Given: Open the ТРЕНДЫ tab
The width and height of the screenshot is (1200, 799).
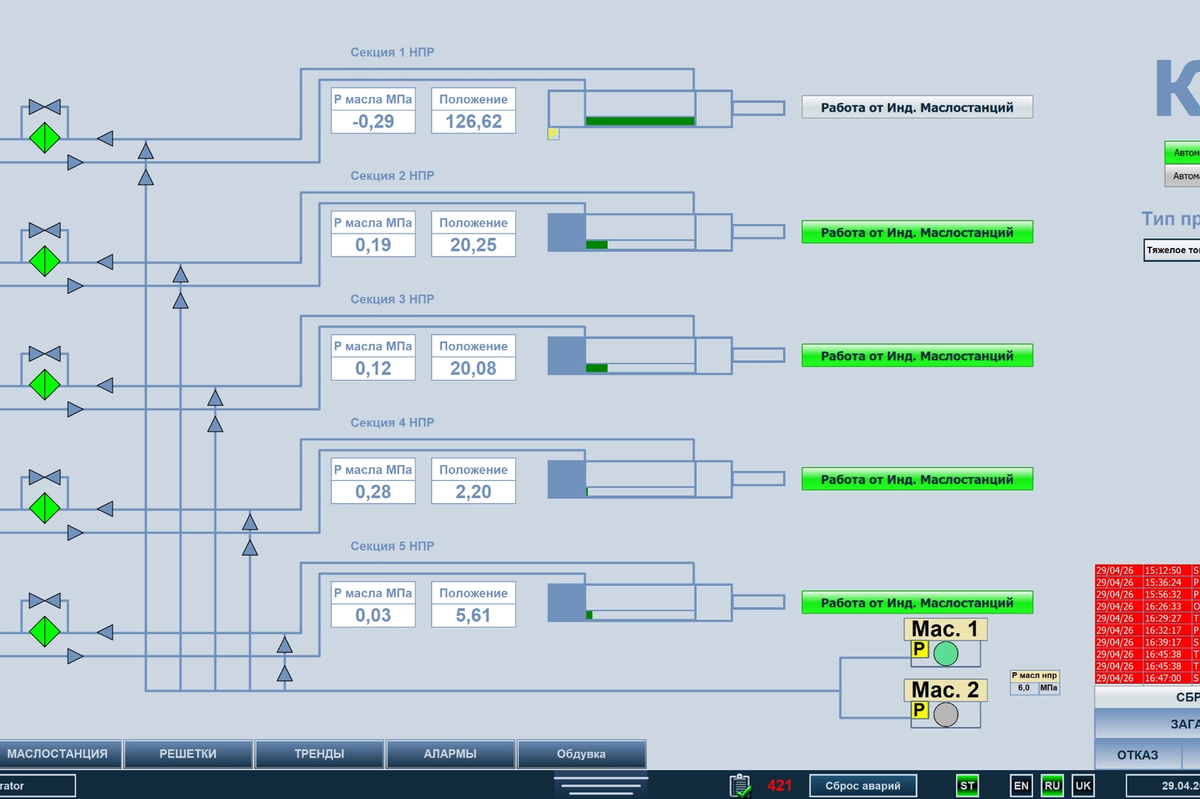Looking at the screenshot, I should (x=319, y=754).
